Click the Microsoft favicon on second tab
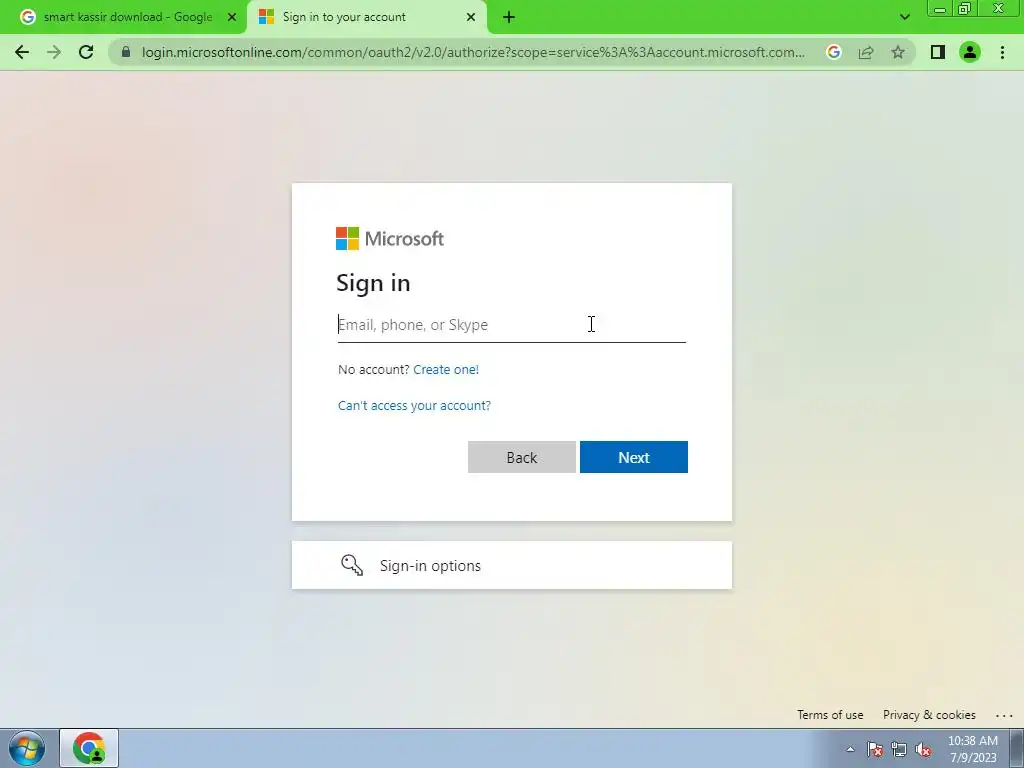 pyautogui.click(x=266, y=17)
